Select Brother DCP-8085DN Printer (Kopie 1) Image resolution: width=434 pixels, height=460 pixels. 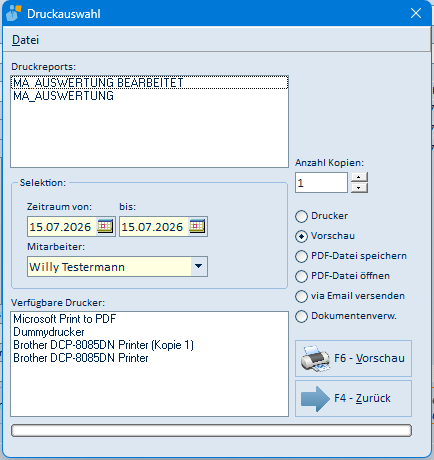pyautogui.click(x=149, y=345)
